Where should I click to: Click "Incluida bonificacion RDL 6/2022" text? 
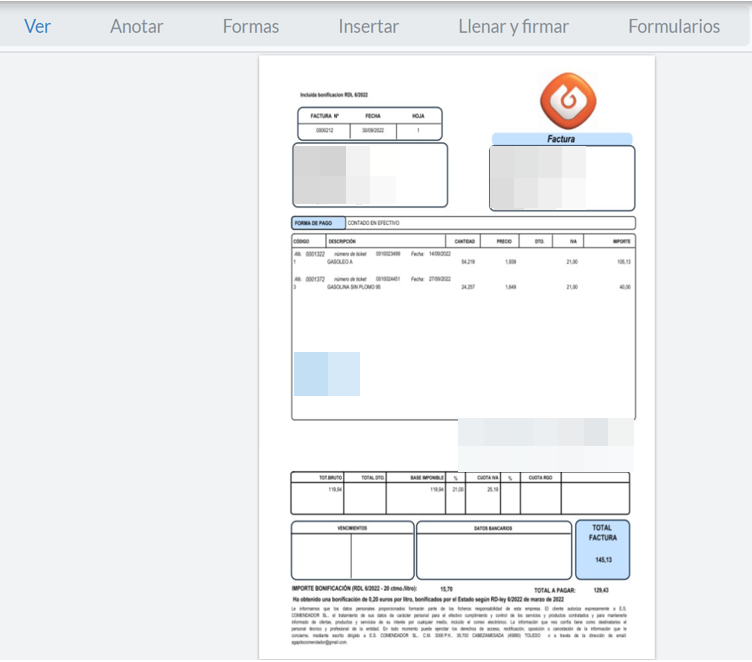334,95
